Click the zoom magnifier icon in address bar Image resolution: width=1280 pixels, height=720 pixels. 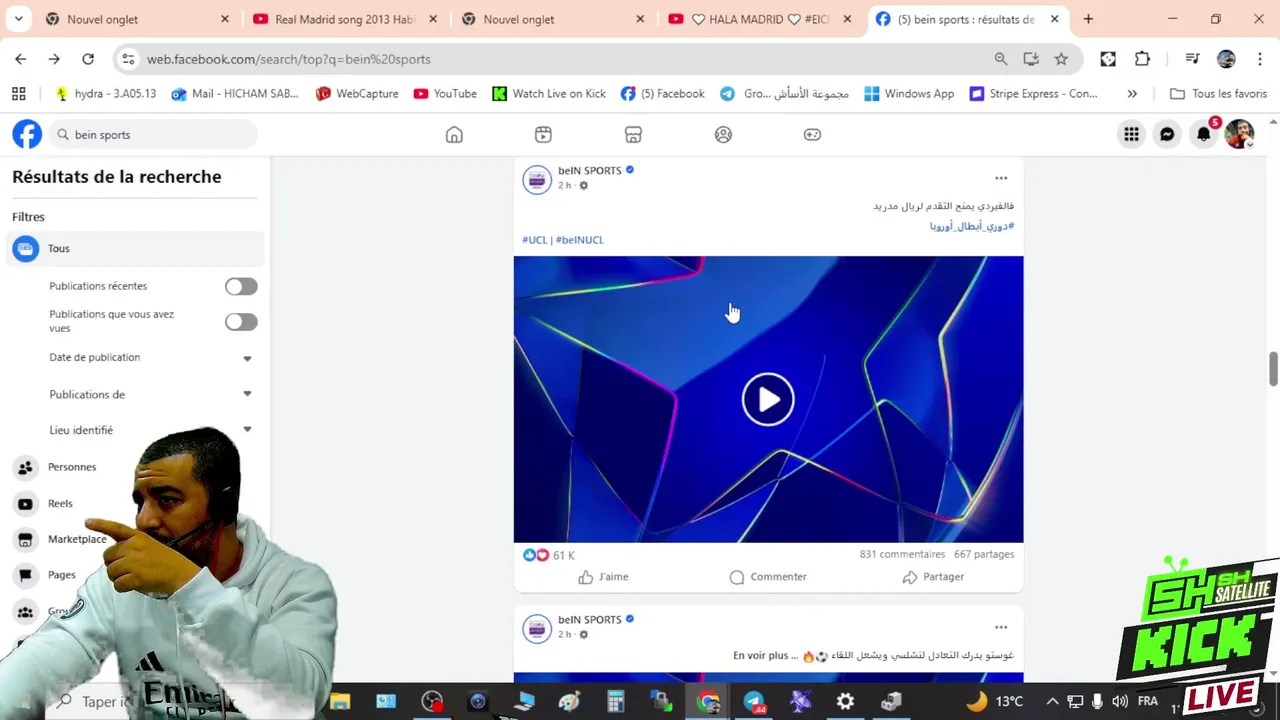[1001, 59]
